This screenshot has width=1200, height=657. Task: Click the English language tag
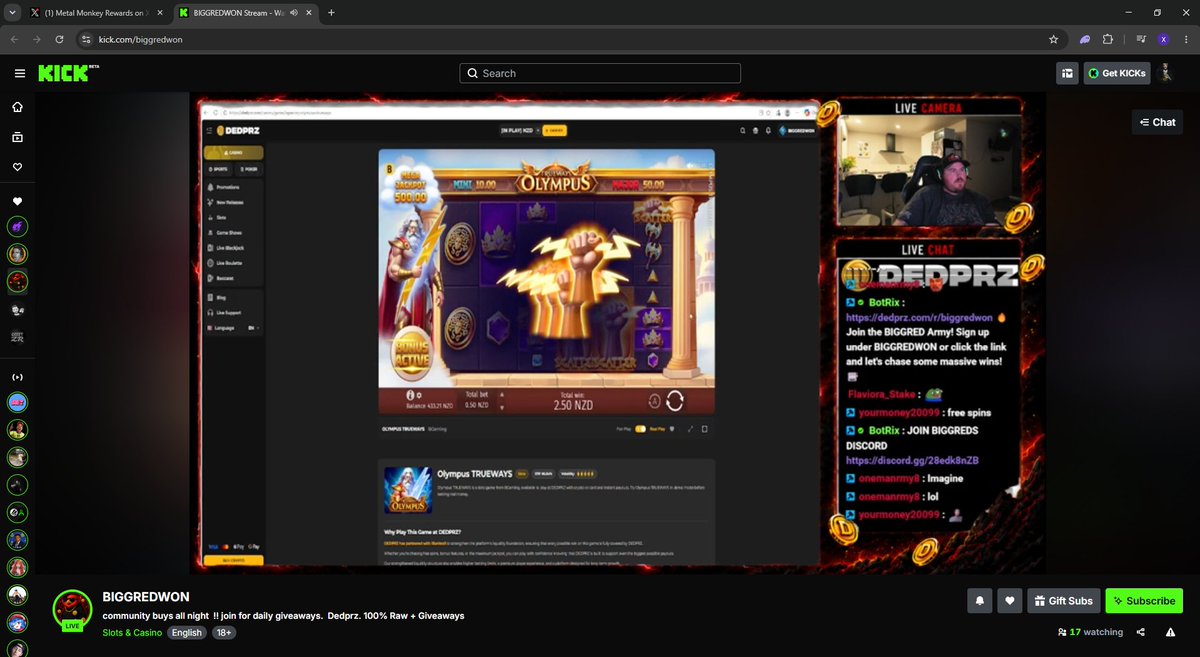coord(186,632)
